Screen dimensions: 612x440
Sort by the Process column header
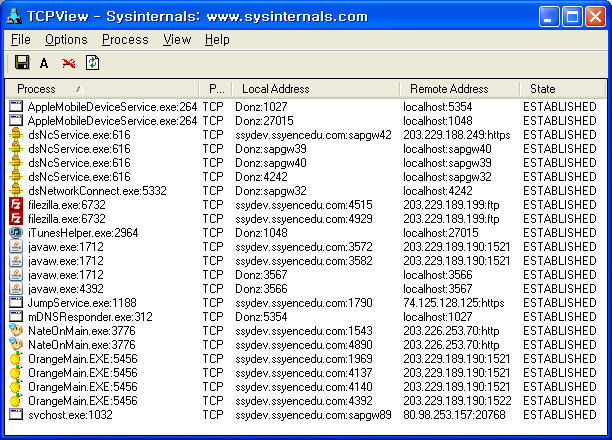tap(102, 89)
